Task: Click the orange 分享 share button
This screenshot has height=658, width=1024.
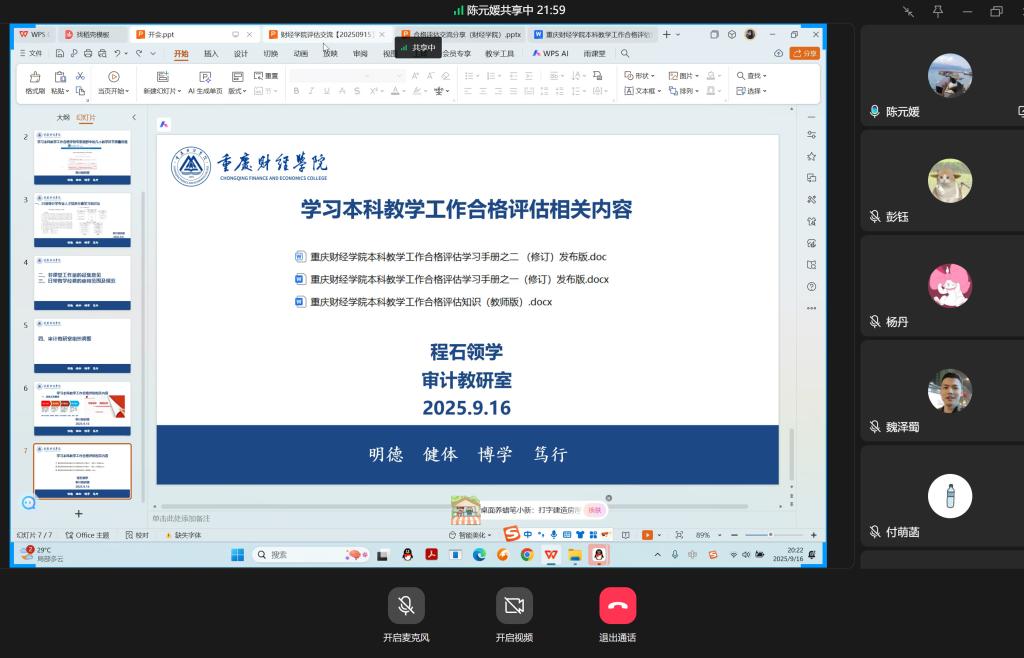Action: [804, 53]
